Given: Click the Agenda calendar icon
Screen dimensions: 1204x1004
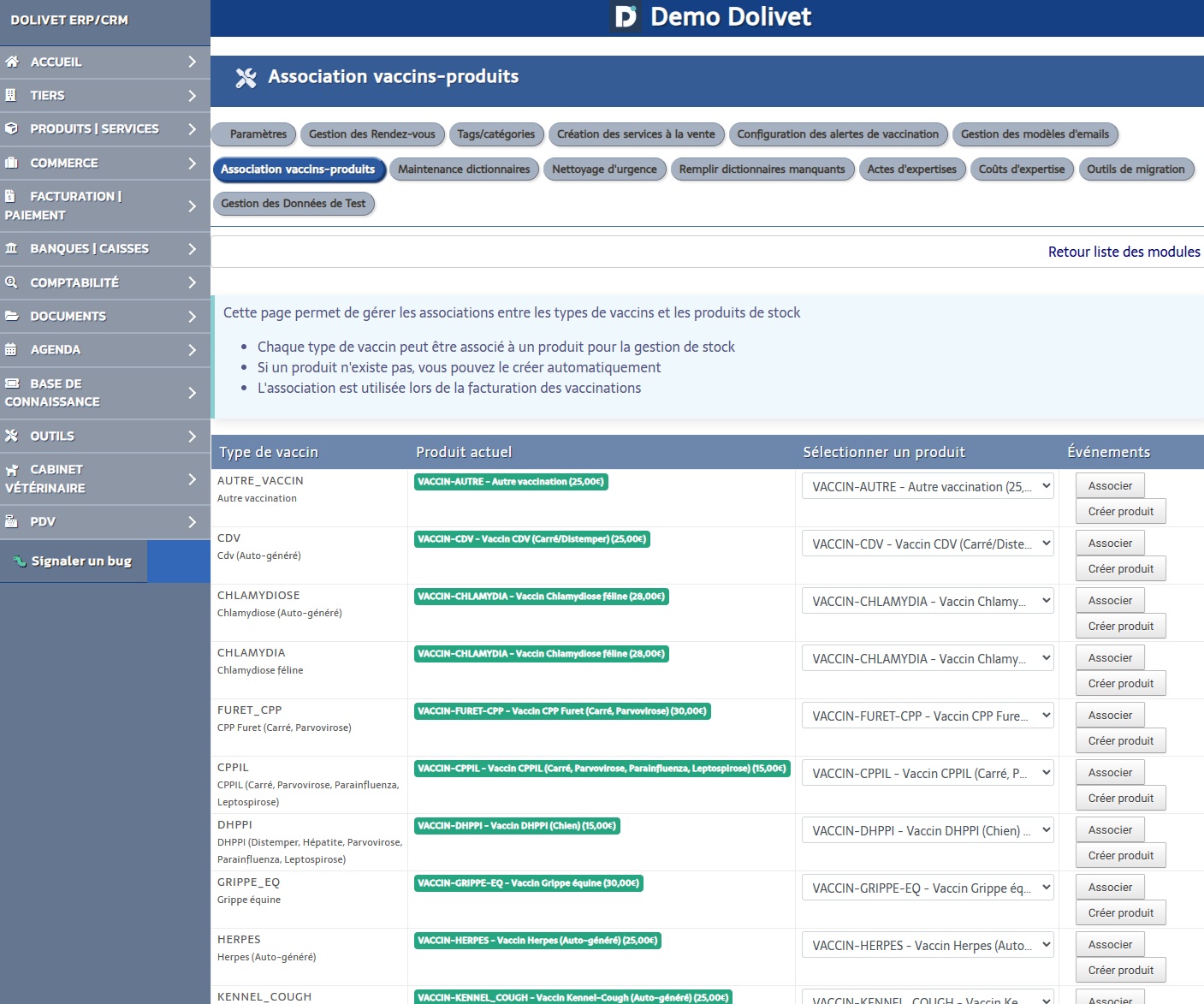Looking at the screenshot, I should tap(12, 349).
